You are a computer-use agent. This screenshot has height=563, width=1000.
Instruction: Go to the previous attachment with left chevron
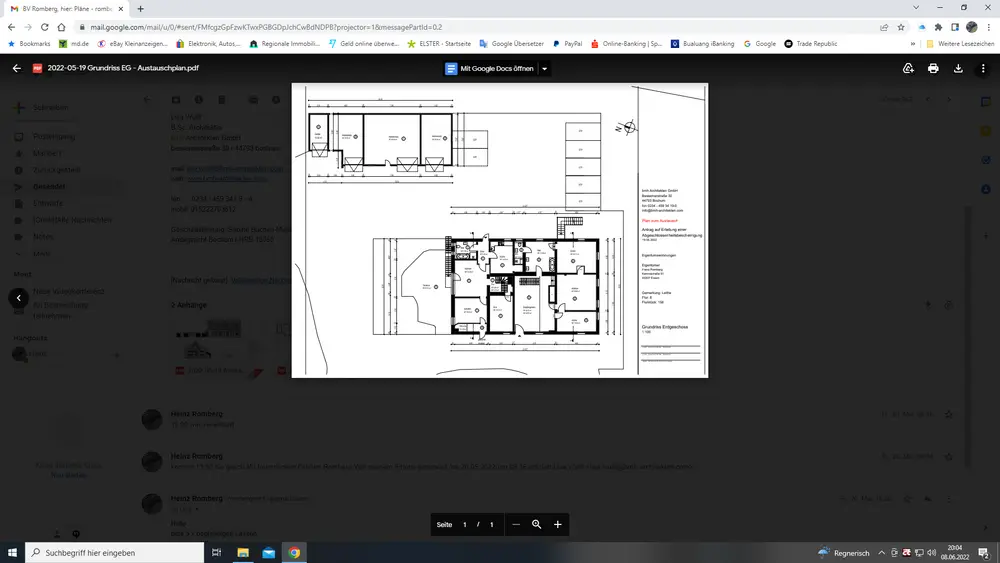(18, 298)
